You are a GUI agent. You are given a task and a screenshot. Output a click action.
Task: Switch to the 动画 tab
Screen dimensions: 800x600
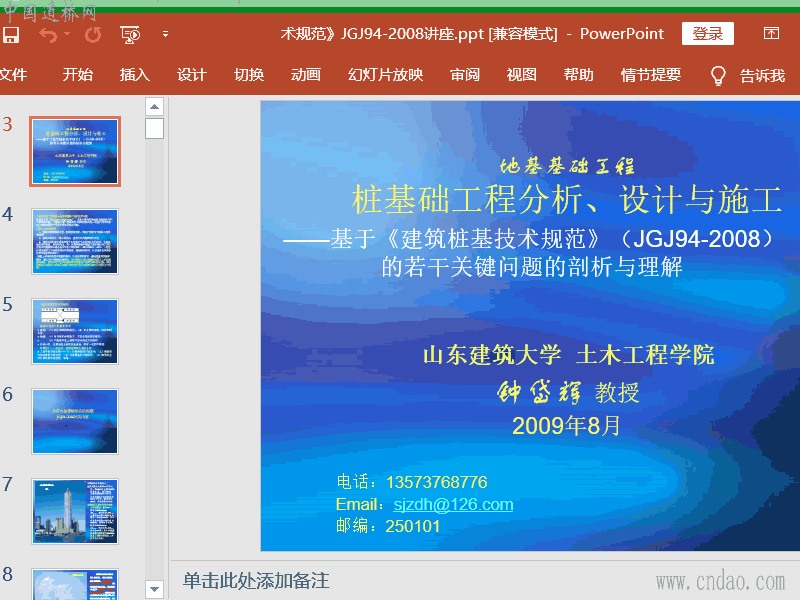306,75
